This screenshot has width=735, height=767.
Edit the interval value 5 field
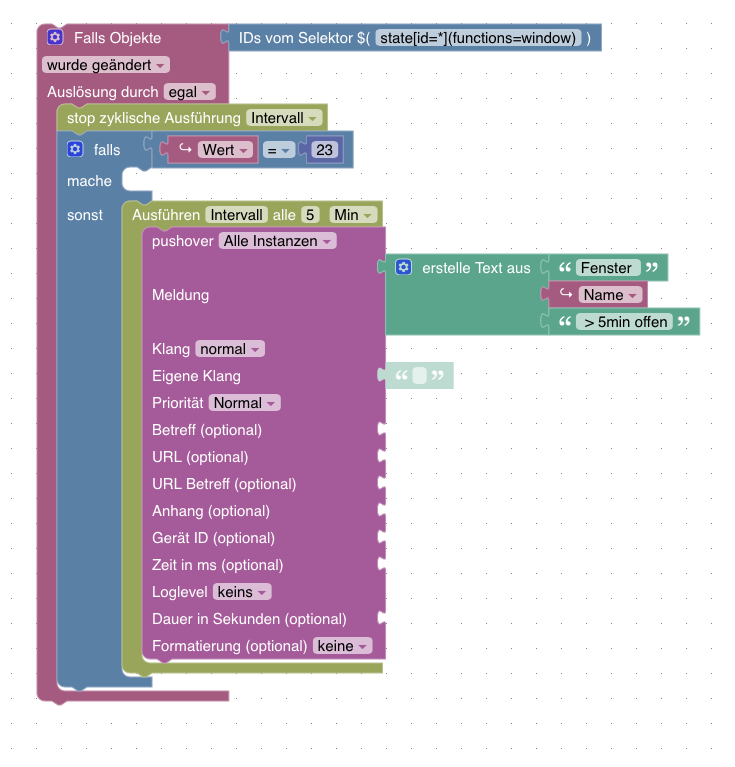point(310,215)
